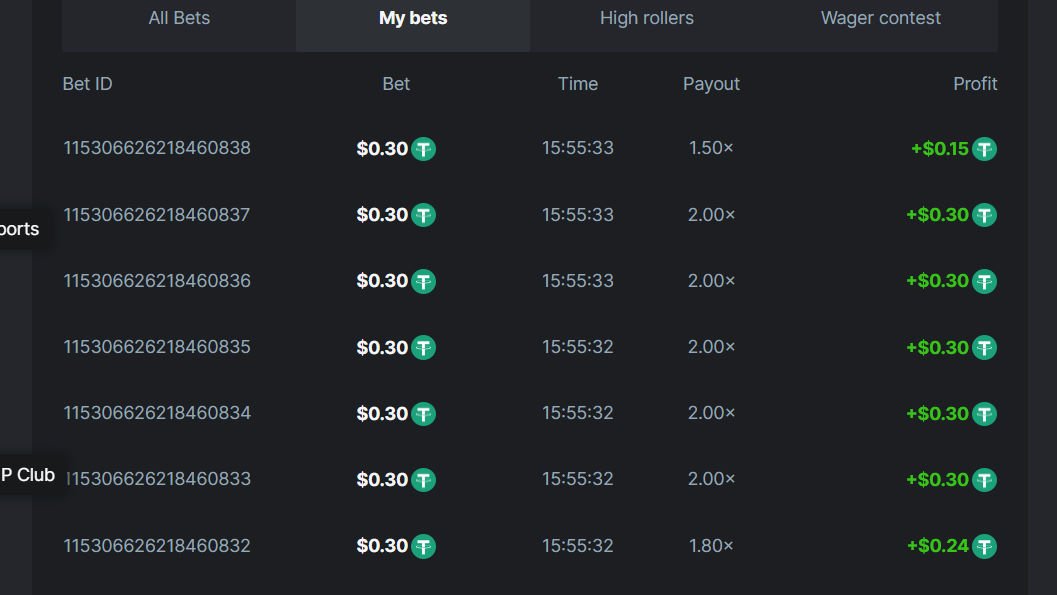Click the Tether icon in bet 115306626218460837 bet column
Image resolution: width=1057 pixels, height=595 pixels.
click(x=424, y=215)
